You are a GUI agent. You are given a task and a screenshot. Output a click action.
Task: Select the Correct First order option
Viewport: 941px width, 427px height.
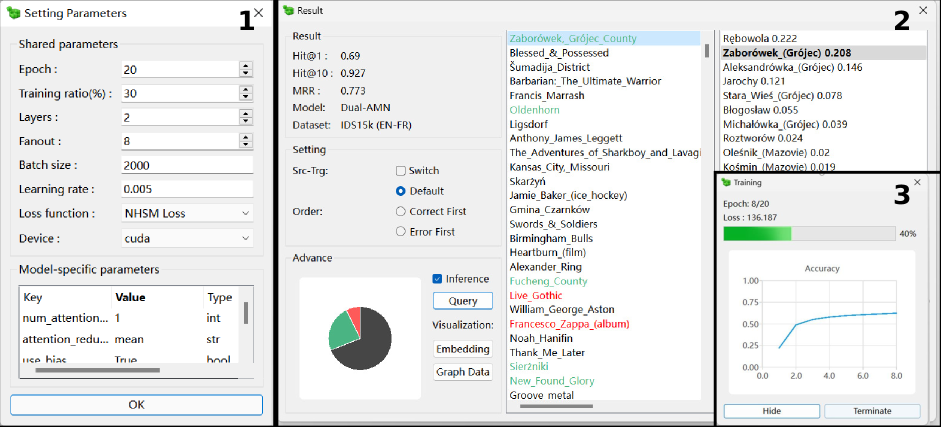pyautogui.click(x=401, y=211)
